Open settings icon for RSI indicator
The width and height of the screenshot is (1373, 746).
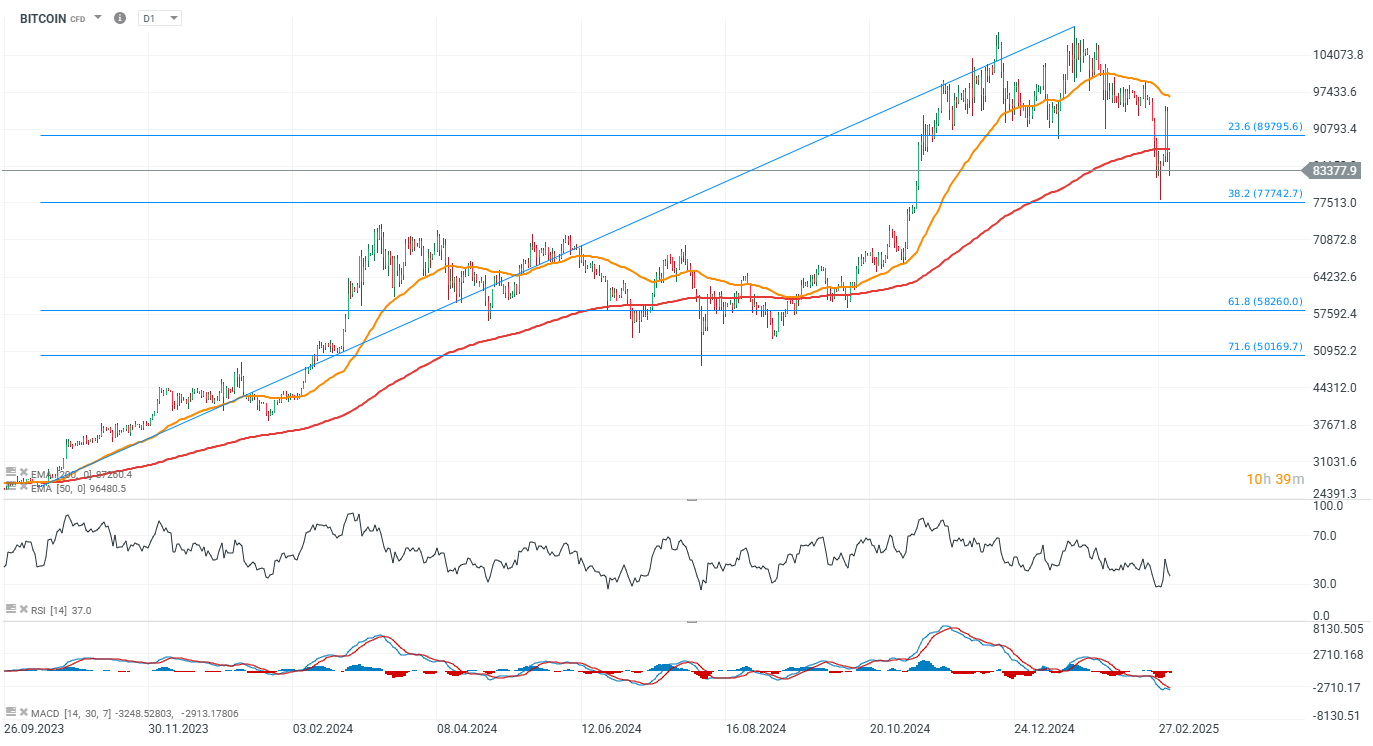[10, 608]
